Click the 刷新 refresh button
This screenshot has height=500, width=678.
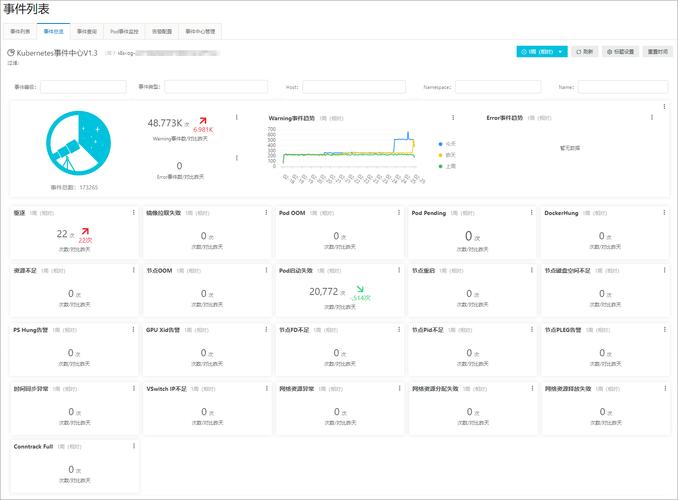point(585,51)
